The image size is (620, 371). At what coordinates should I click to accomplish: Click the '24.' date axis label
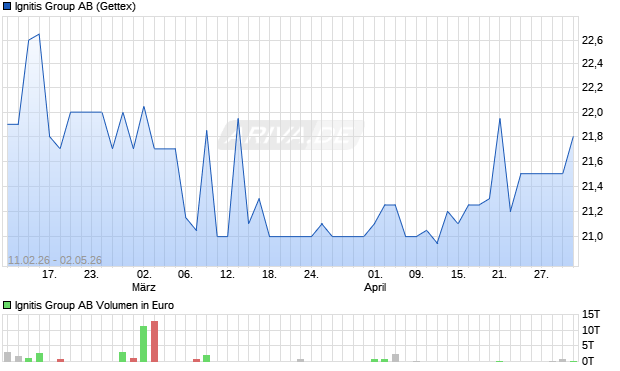311,274
